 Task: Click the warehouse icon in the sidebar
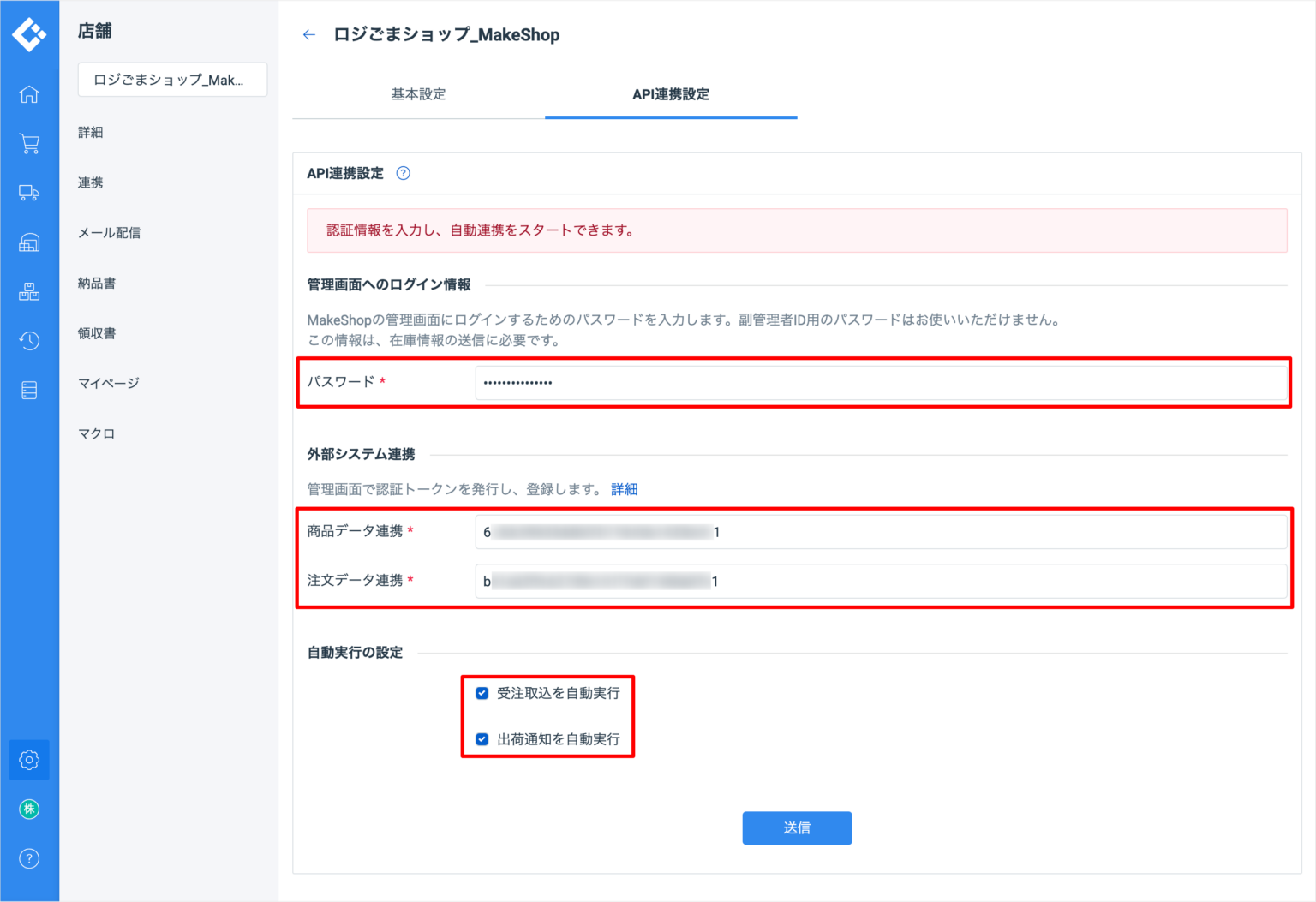pos(29,242)
